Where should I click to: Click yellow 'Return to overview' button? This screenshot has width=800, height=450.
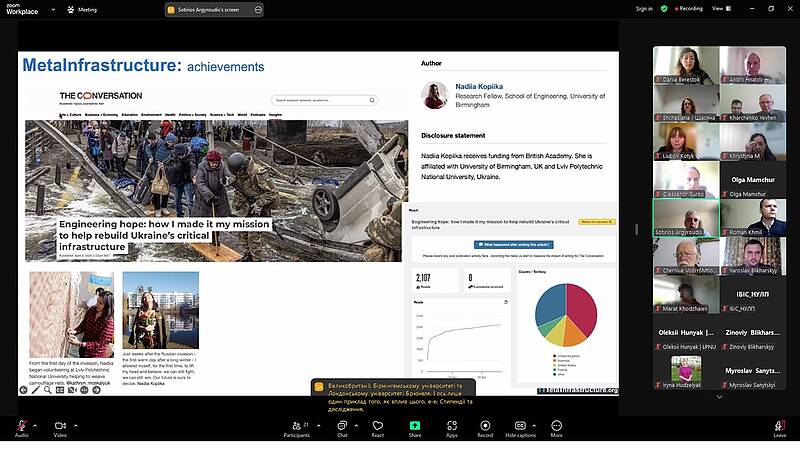[x=597, y=222]
